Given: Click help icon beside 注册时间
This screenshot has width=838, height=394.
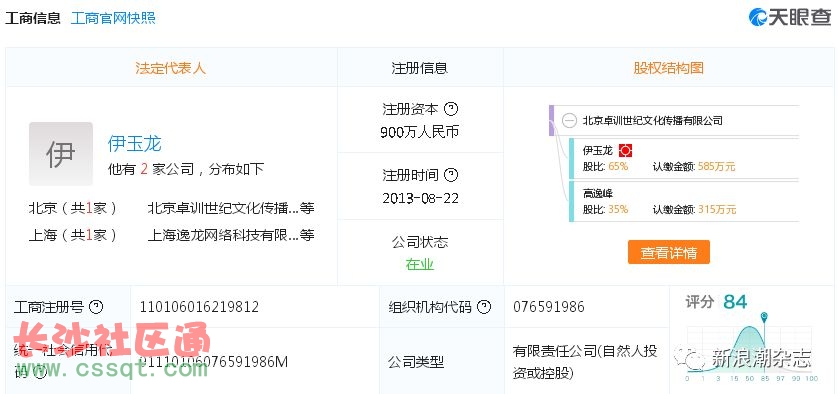Looking at the screenshot, I should (452, 175).
